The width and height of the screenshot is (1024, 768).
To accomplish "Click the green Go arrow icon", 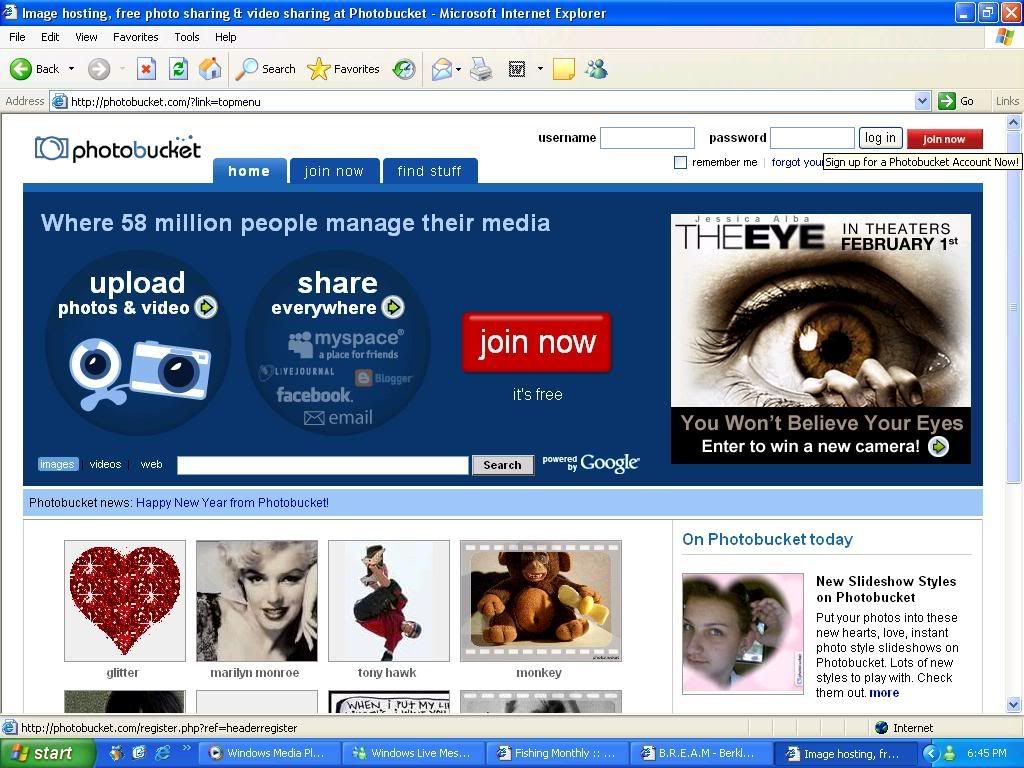I will click(946, 101).
